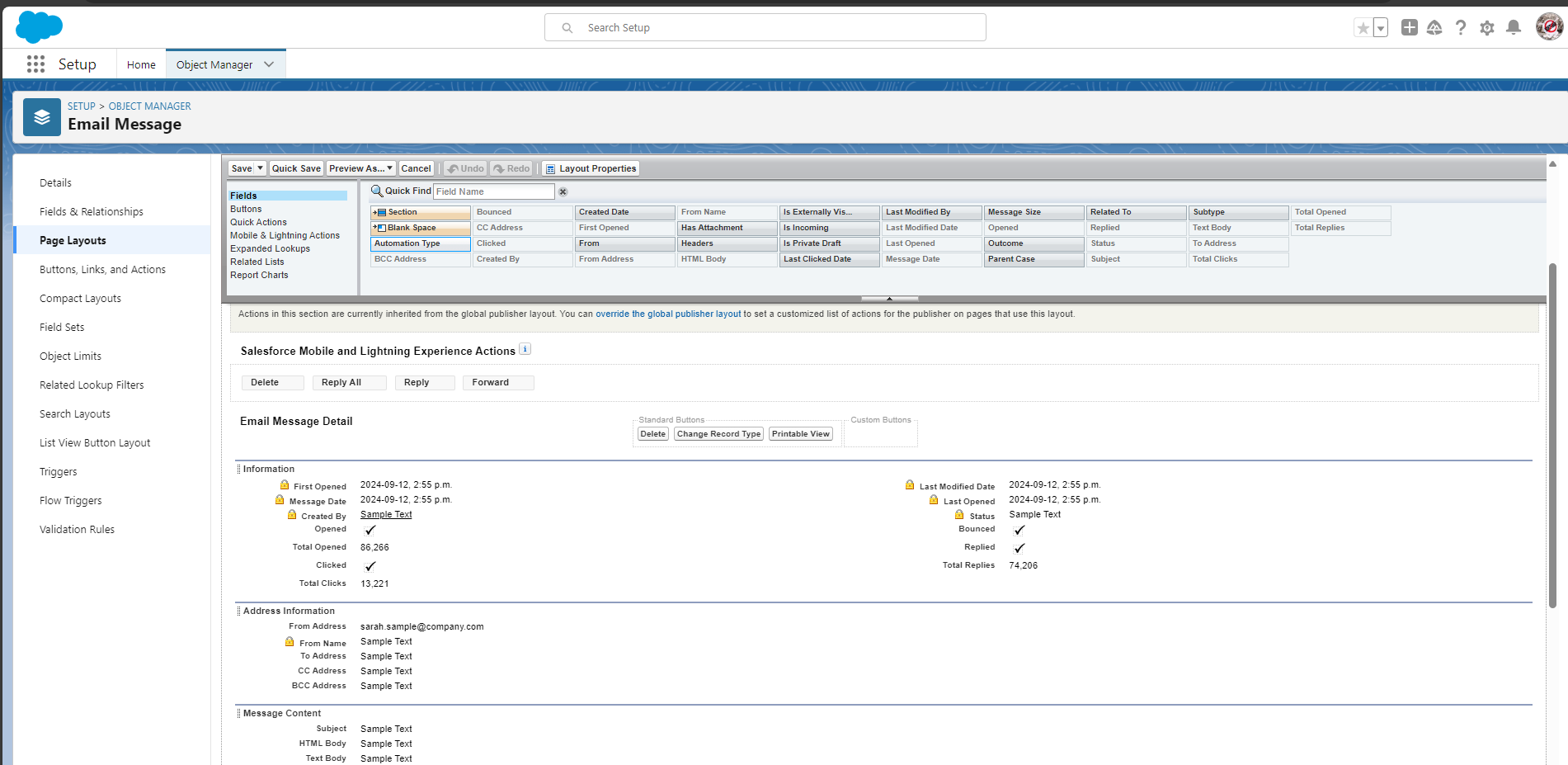Select Mobile & Lightning Actions palette category
1568x765 pixels.
click(x=285, y=235)
